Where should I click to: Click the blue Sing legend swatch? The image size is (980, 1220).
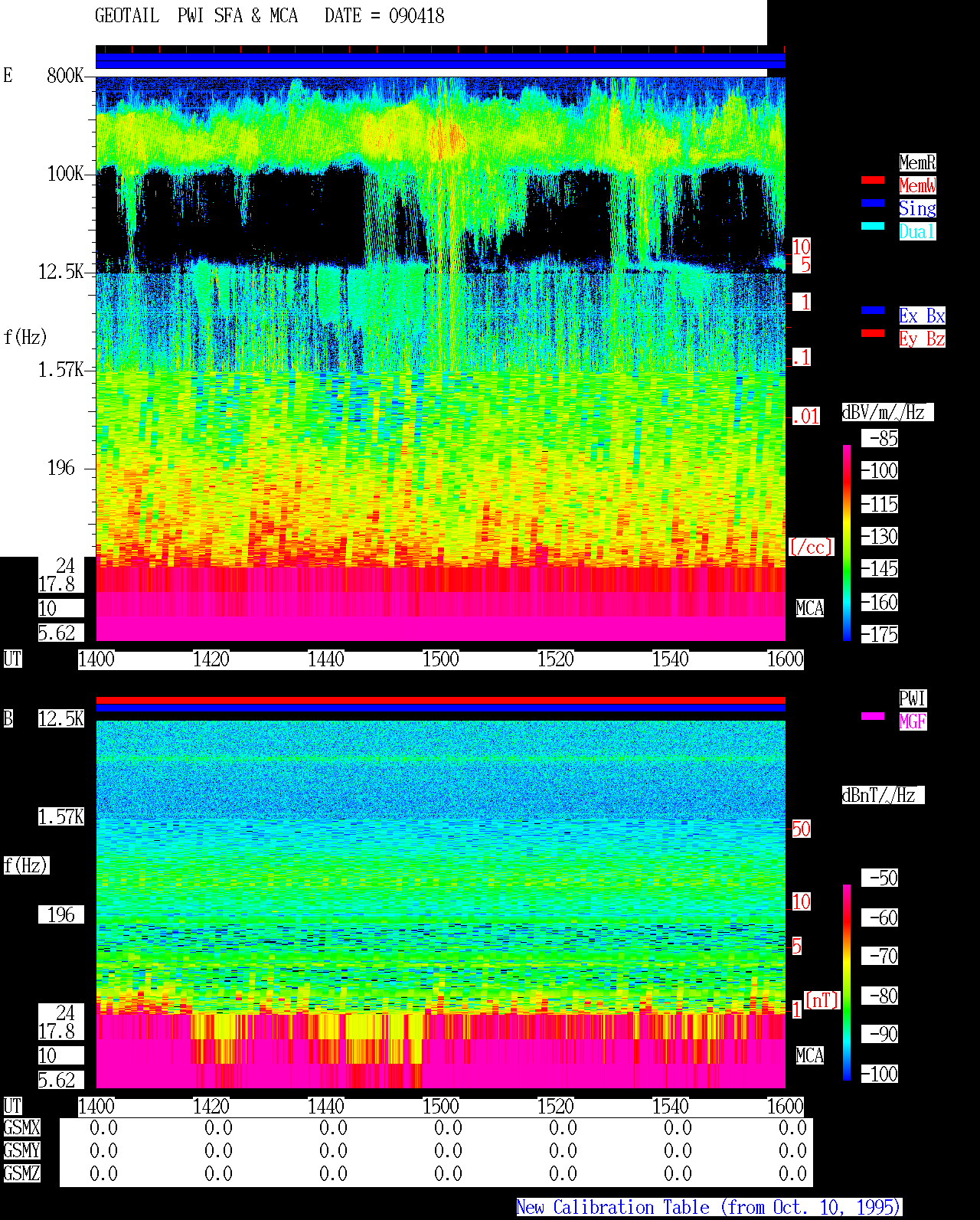(x=873, y=203)
